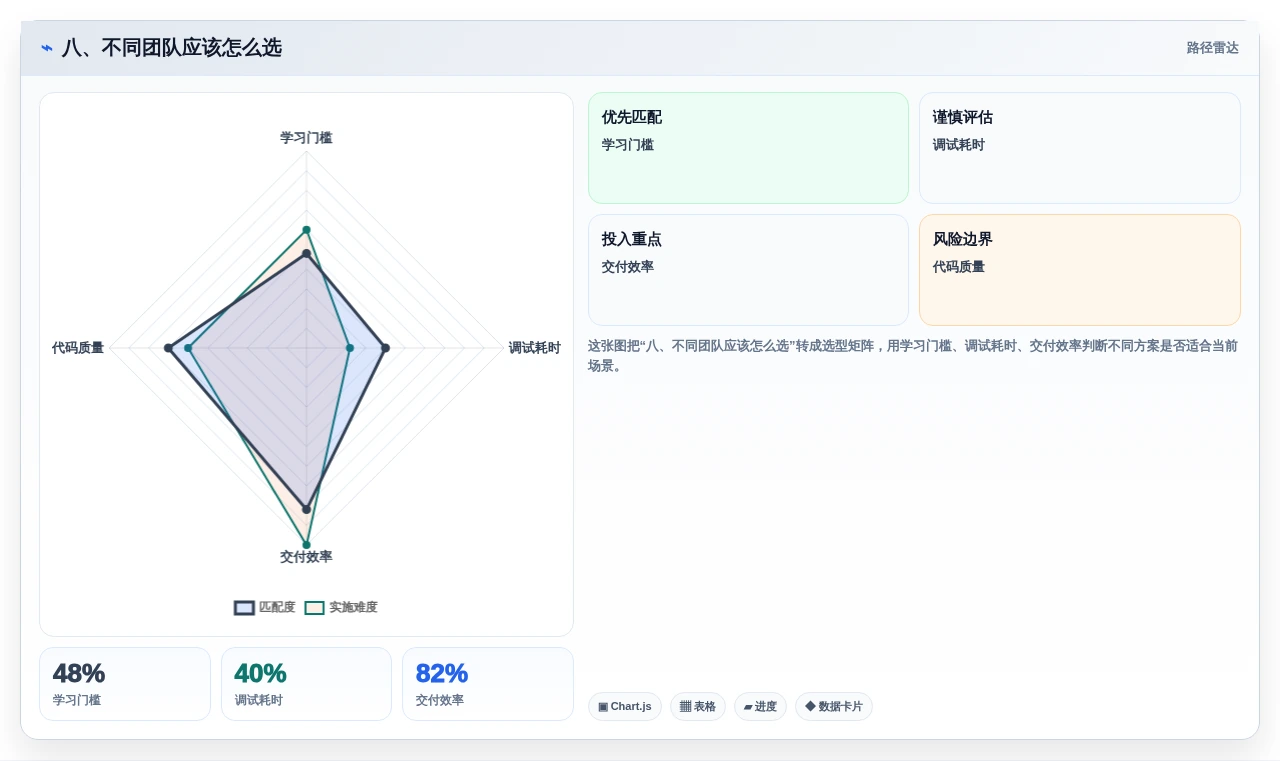Open the 谨慎评估 card
Viewport: 1280px width, 761px height.
pos(1080,148)
